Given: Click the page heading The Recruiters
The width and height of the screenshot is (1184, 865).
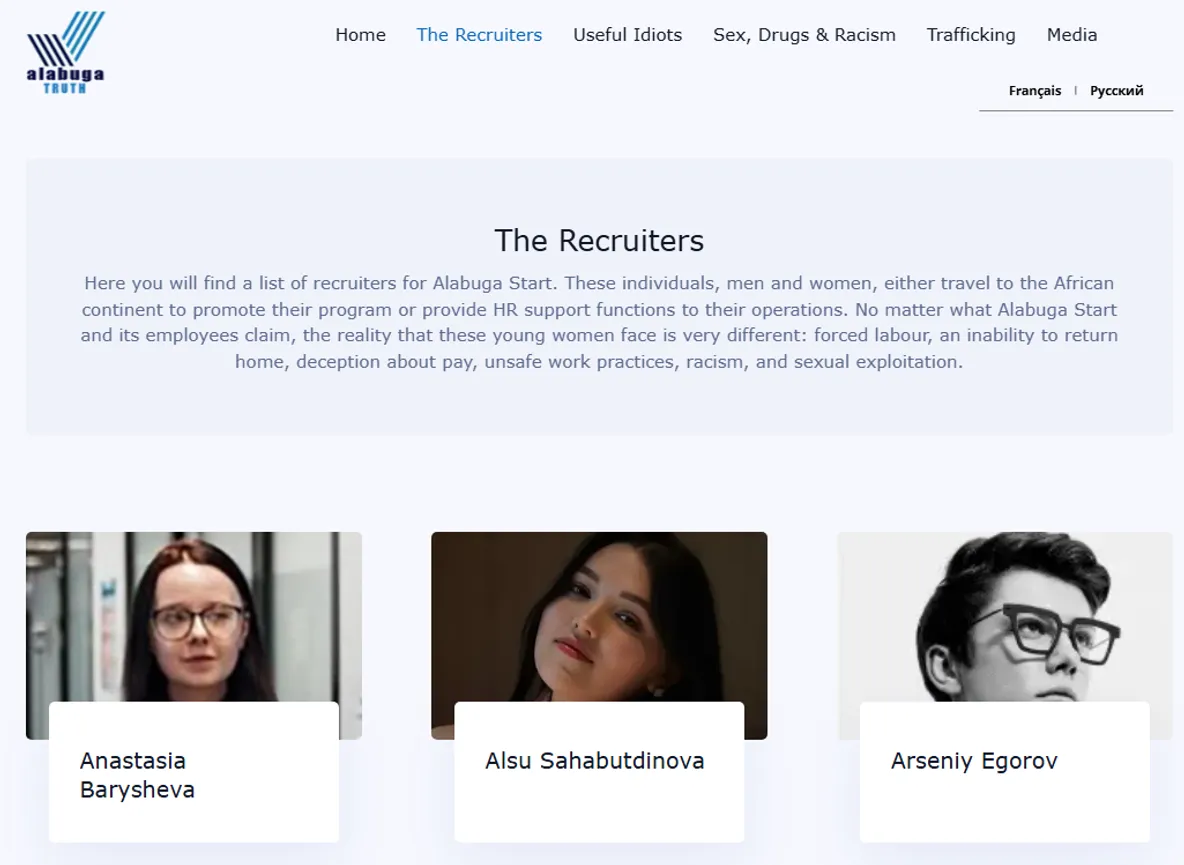Looking at the screenshot, I should [599, 241].
